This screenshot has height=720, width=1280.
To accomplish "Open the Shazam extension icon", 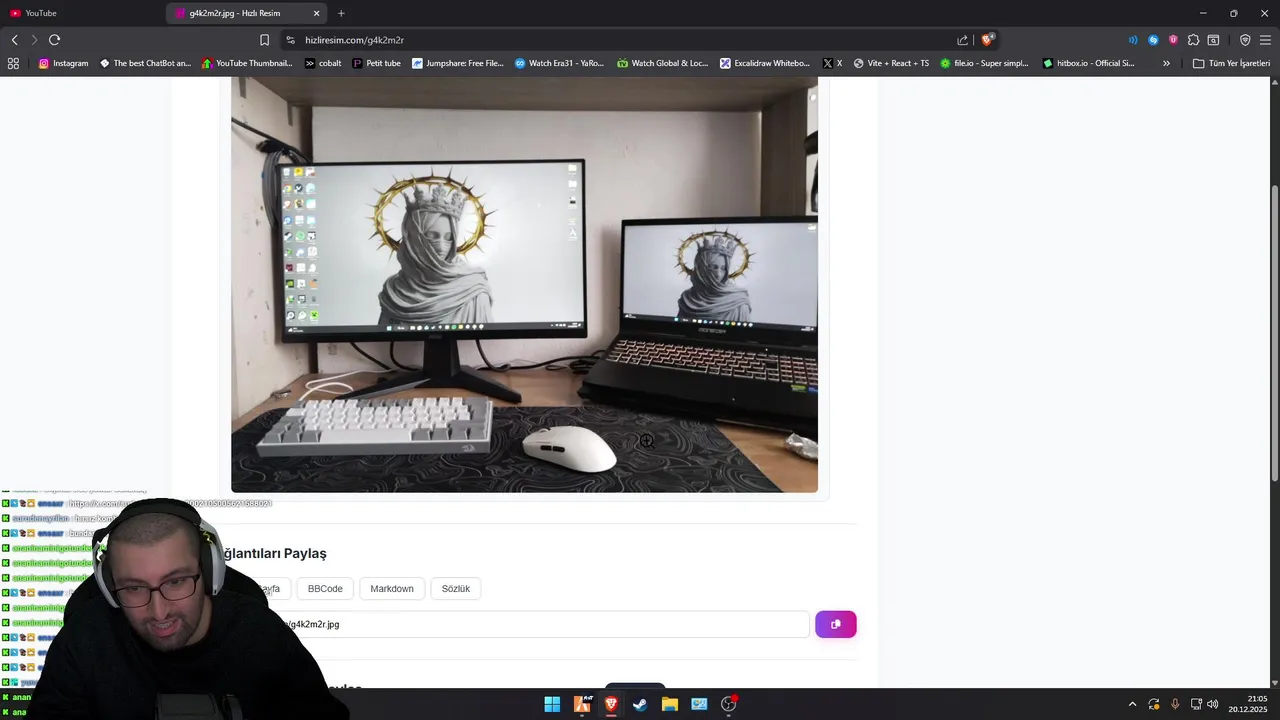I will click(1153, 40).
